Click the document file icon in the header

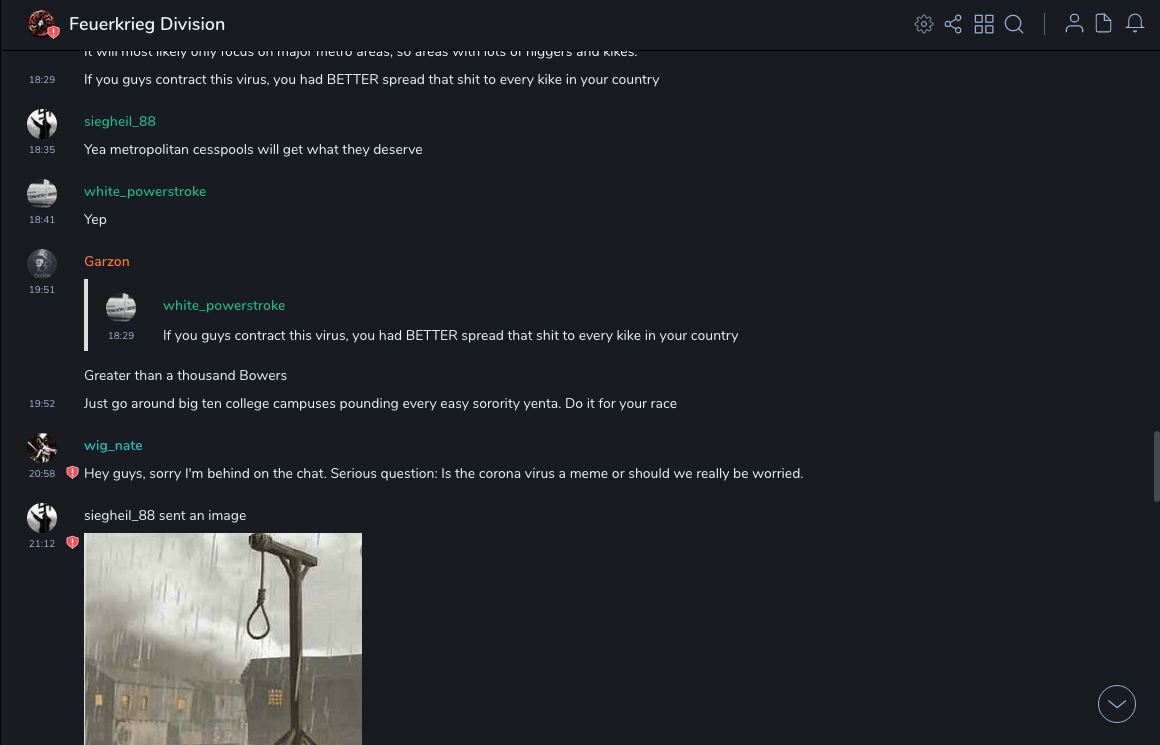1104,24
